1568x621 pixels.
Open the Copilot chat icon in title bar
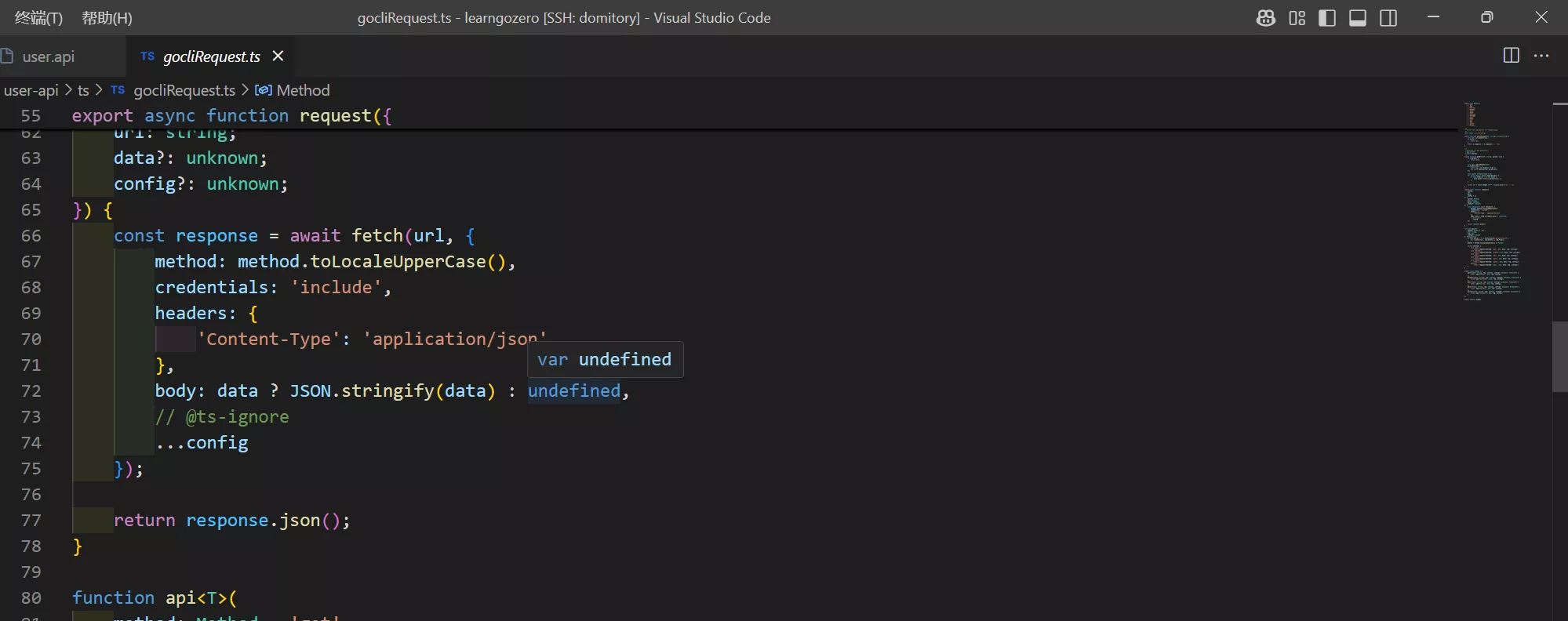click(x=1265, y=18)
